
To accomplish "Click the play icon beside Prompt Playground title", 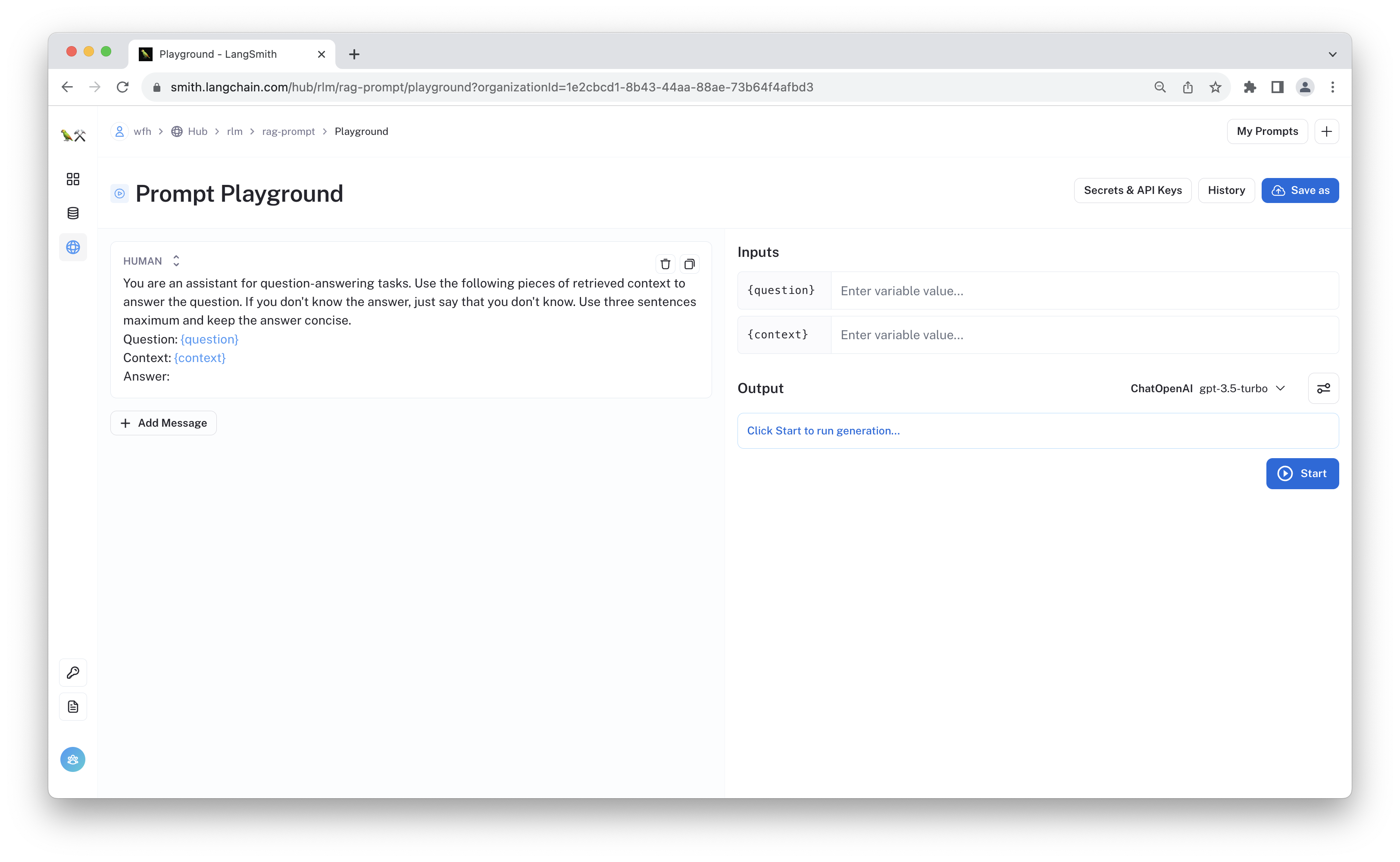I will (119, 194).
